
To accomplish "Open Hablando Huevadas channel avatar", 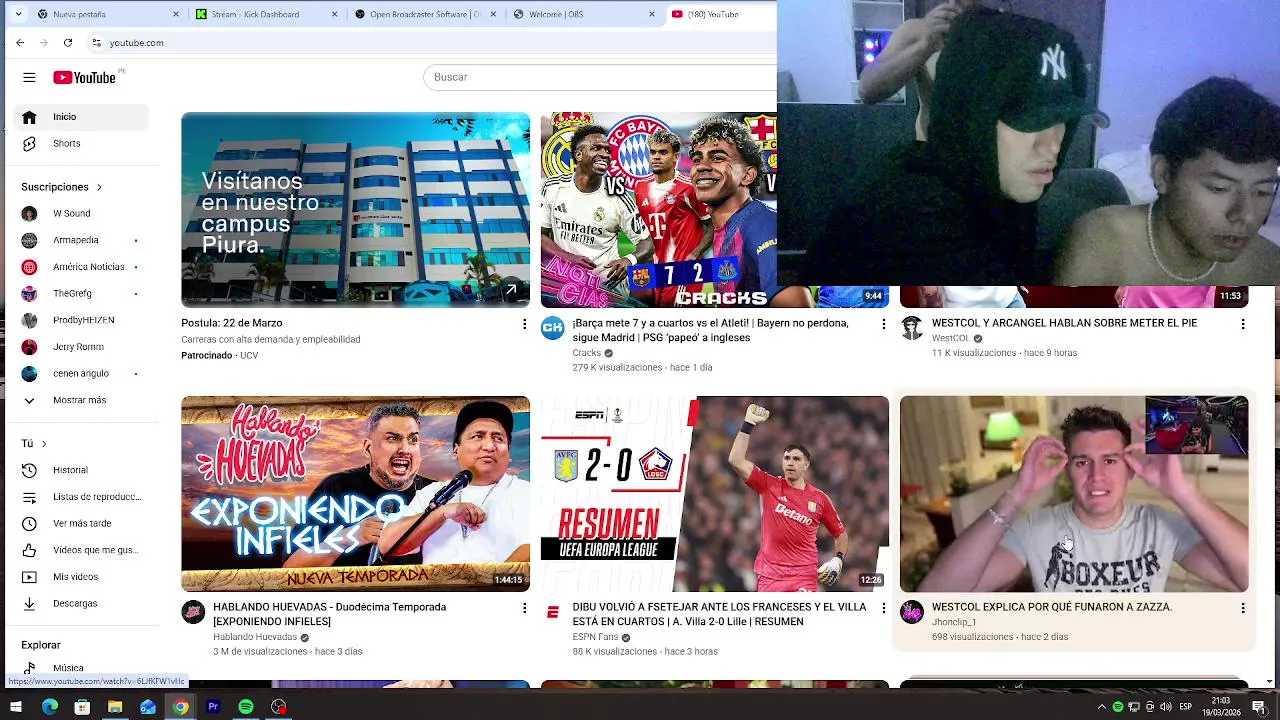I will click(193, 612).
